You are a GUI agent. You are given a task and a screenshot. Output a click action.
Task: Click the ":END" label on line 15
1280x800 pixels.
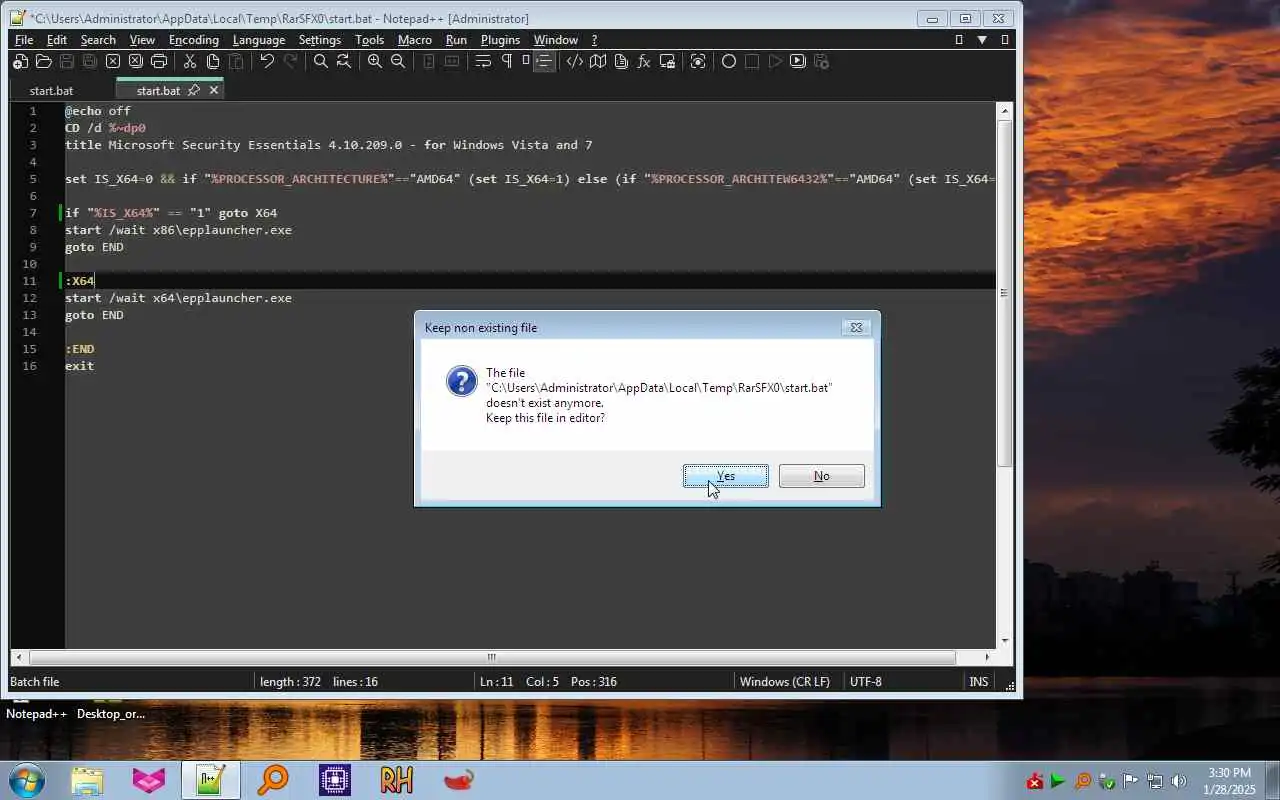tap(80, 349)
